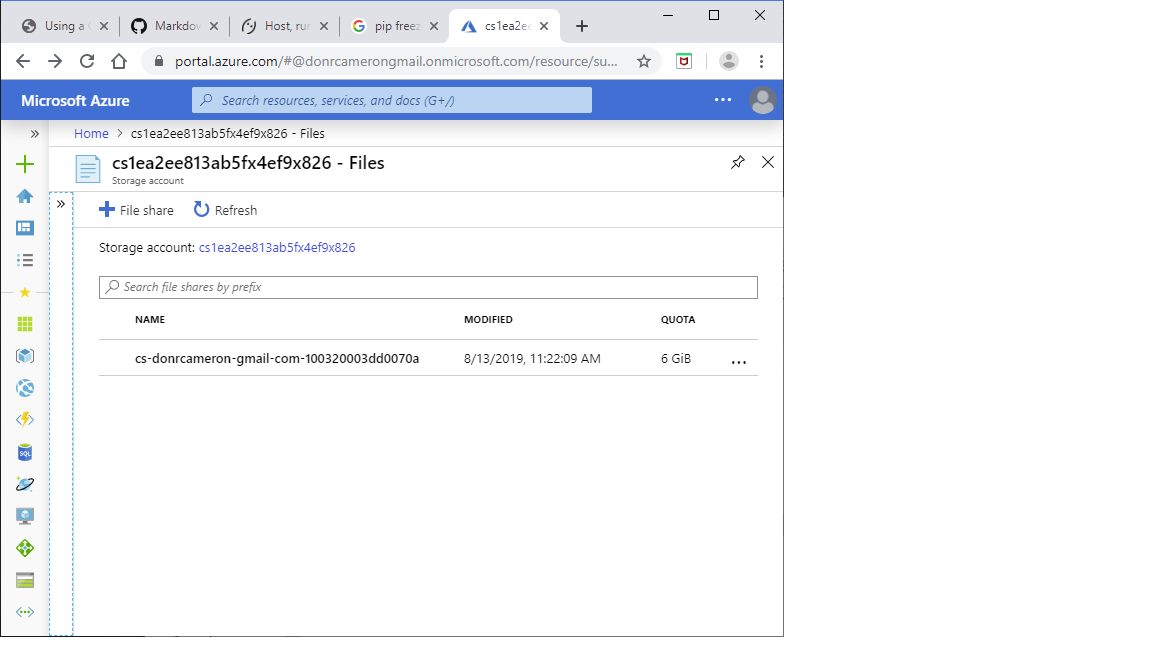Open context menu ellipsis for the file share row
This screenshot has width=1152, height=648.
(x=739, y=361)
